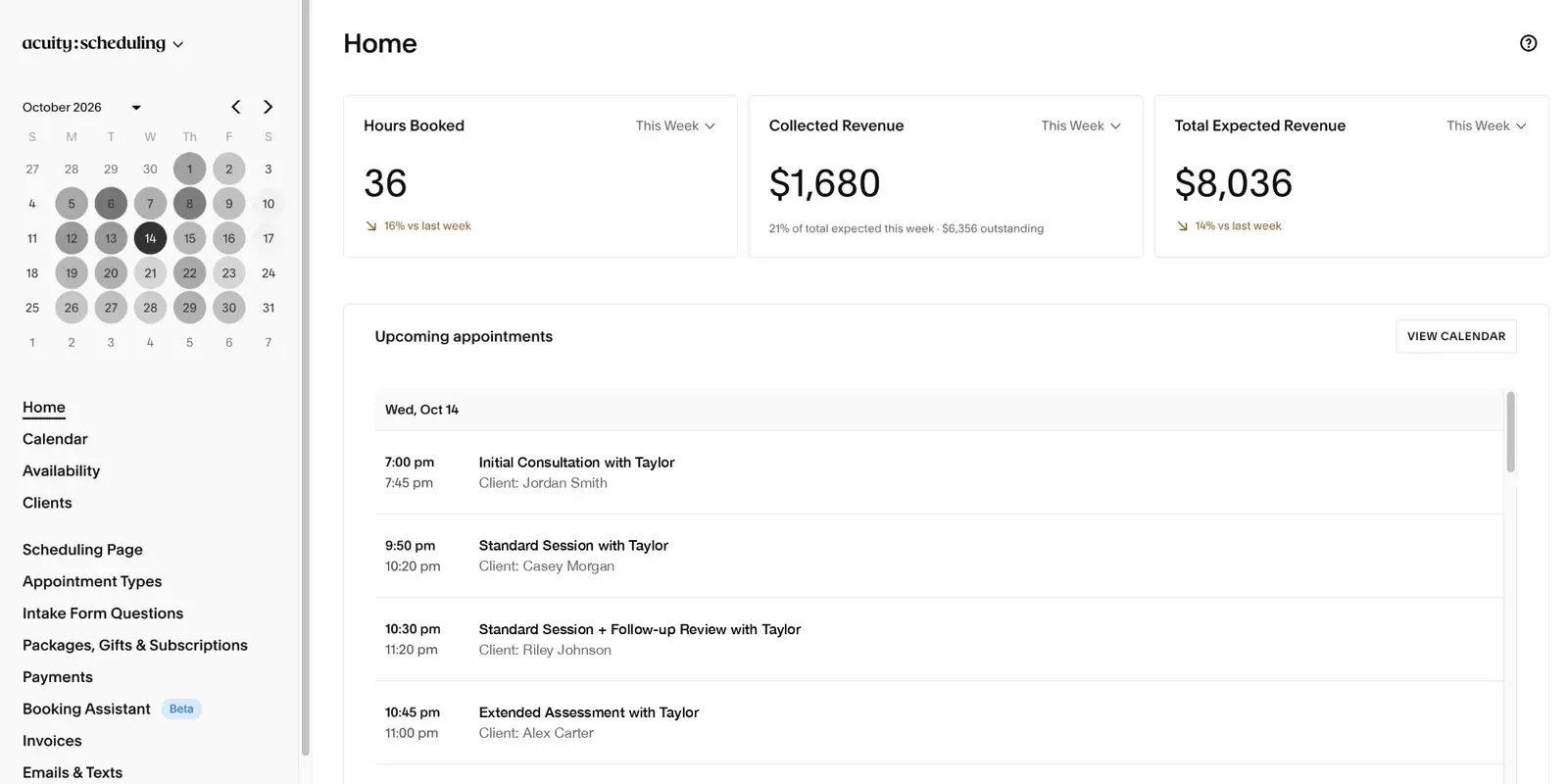
Task: Open Scheduling Page settings
Action: (x=82, y=550)
